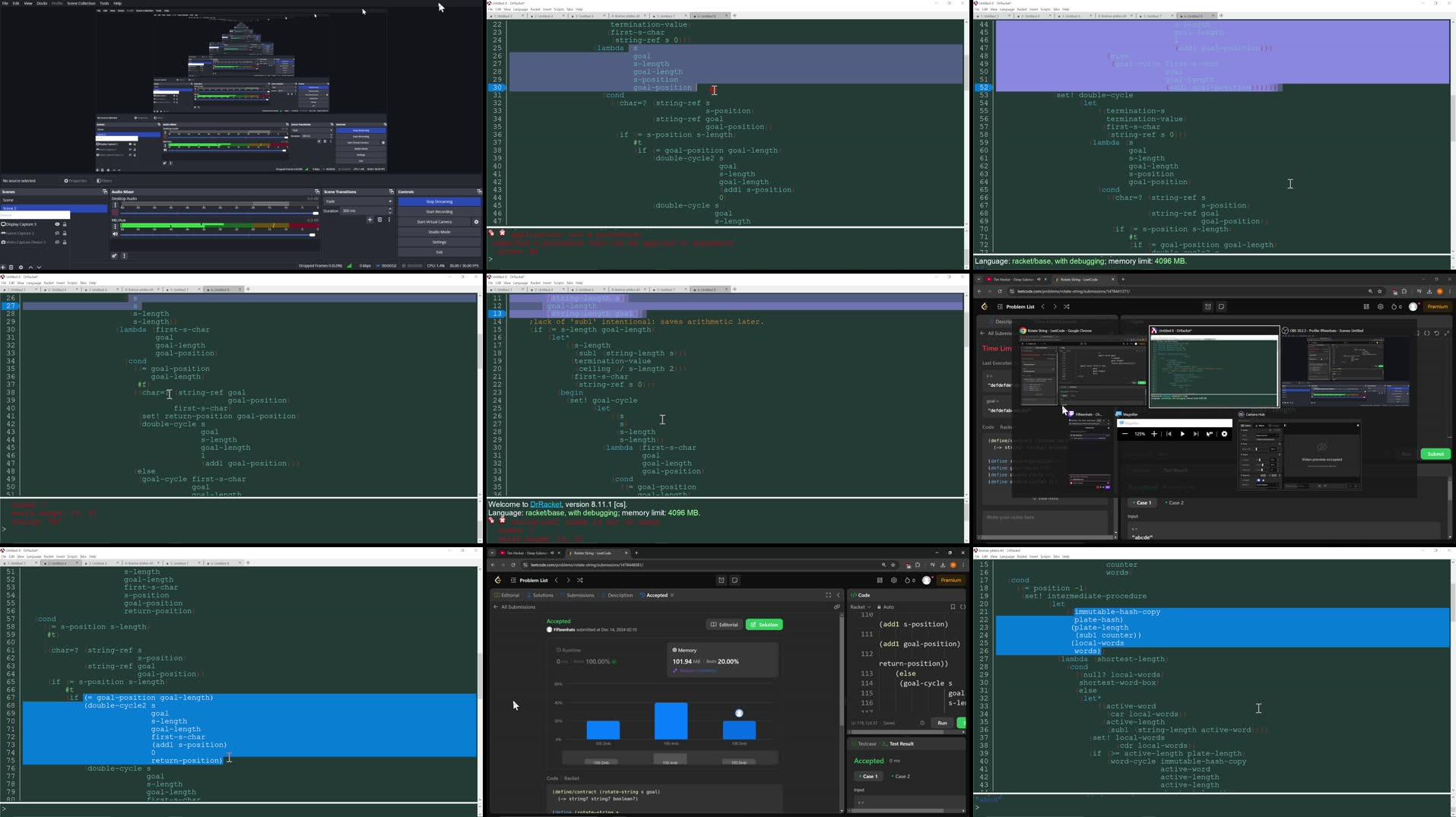Show the Video Capture Device 3 source
The image size is (1456, 817).
(57, 242)
